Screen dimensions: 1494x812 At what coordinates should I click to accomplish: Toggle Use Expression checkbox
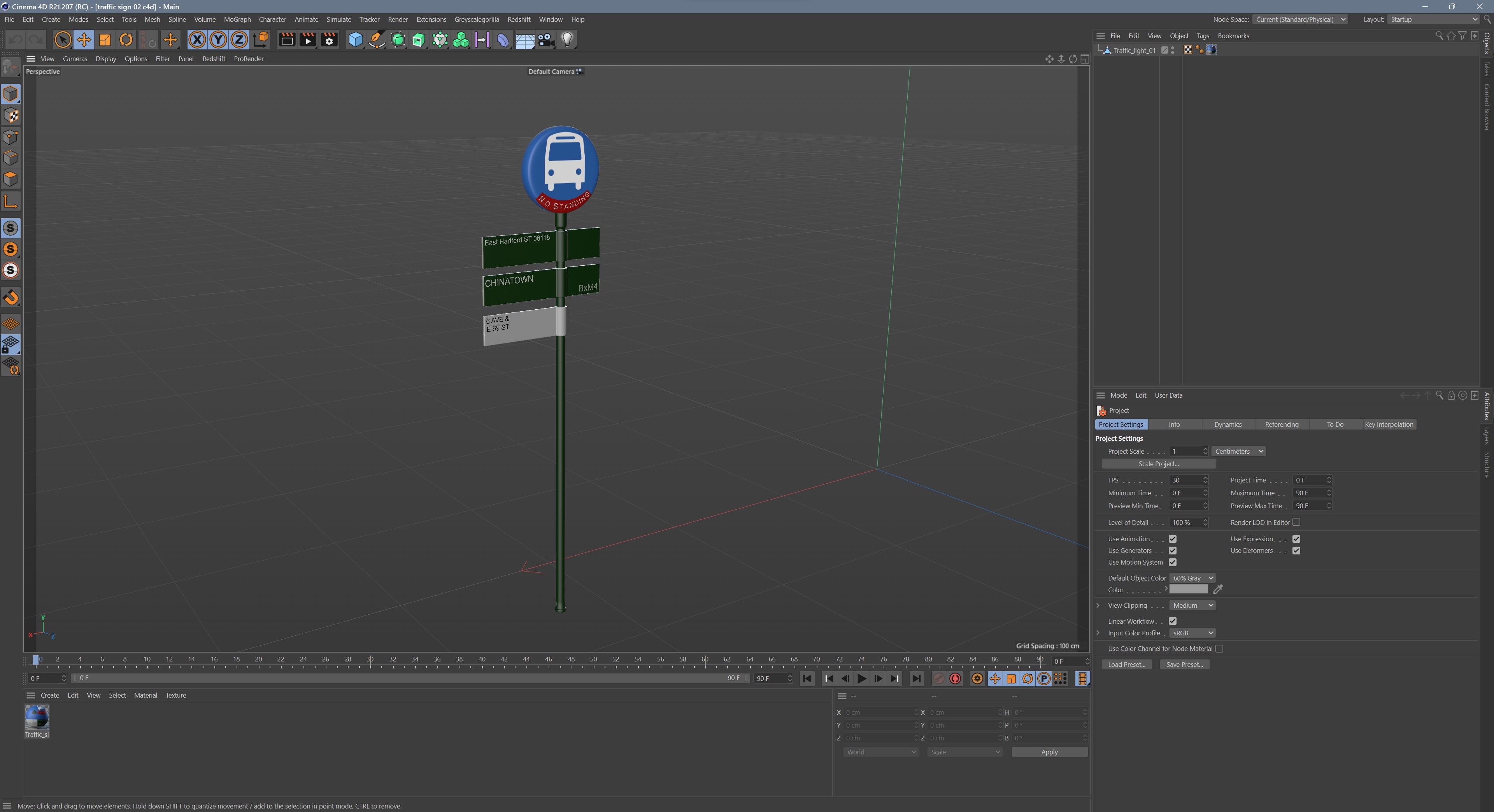1296,539
